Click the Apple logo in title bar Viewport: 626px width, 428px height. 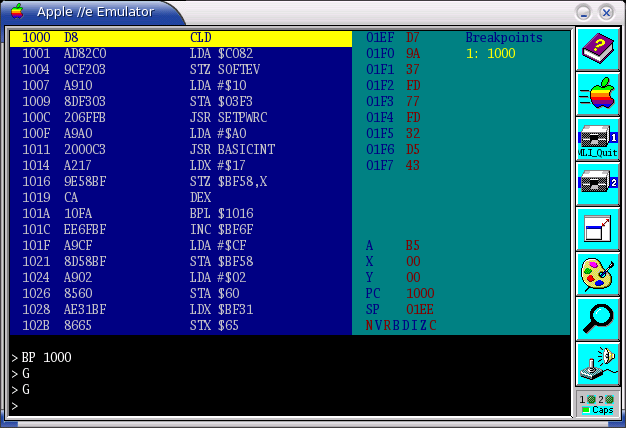(17, 11)
